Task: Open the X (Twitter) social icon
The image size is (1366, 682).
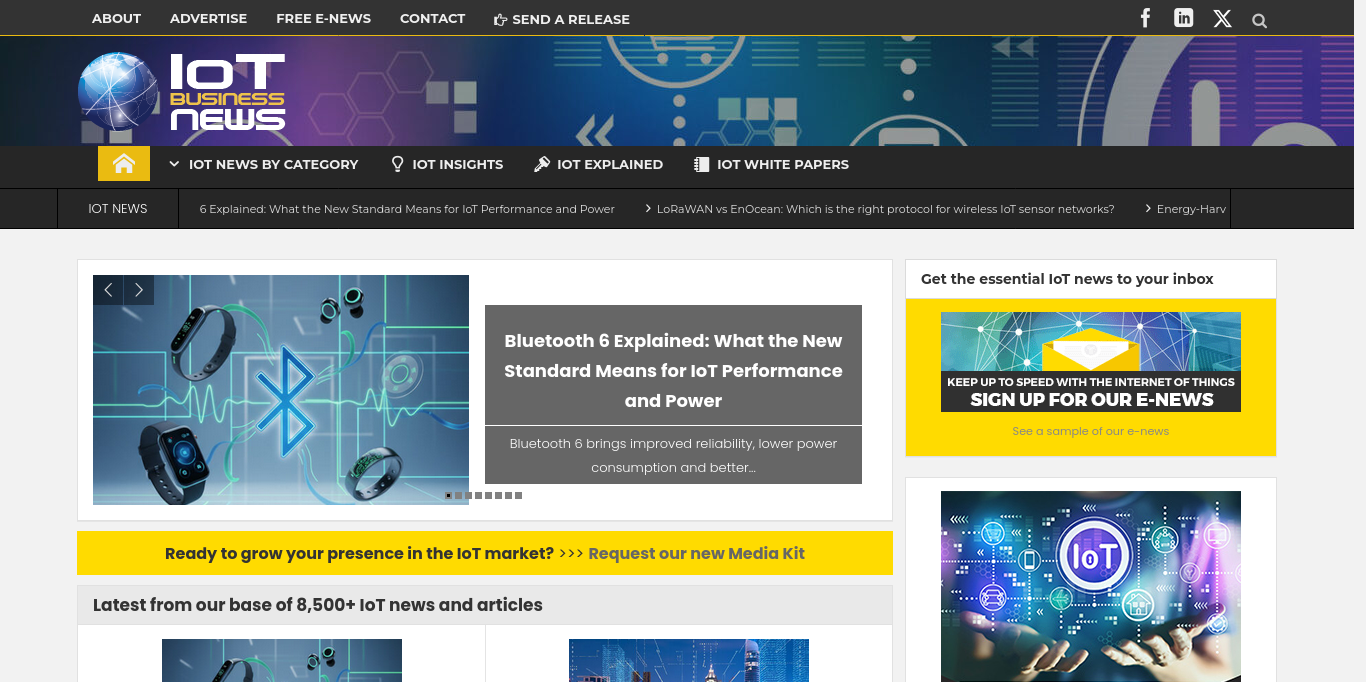Action: coord(1222,19)
